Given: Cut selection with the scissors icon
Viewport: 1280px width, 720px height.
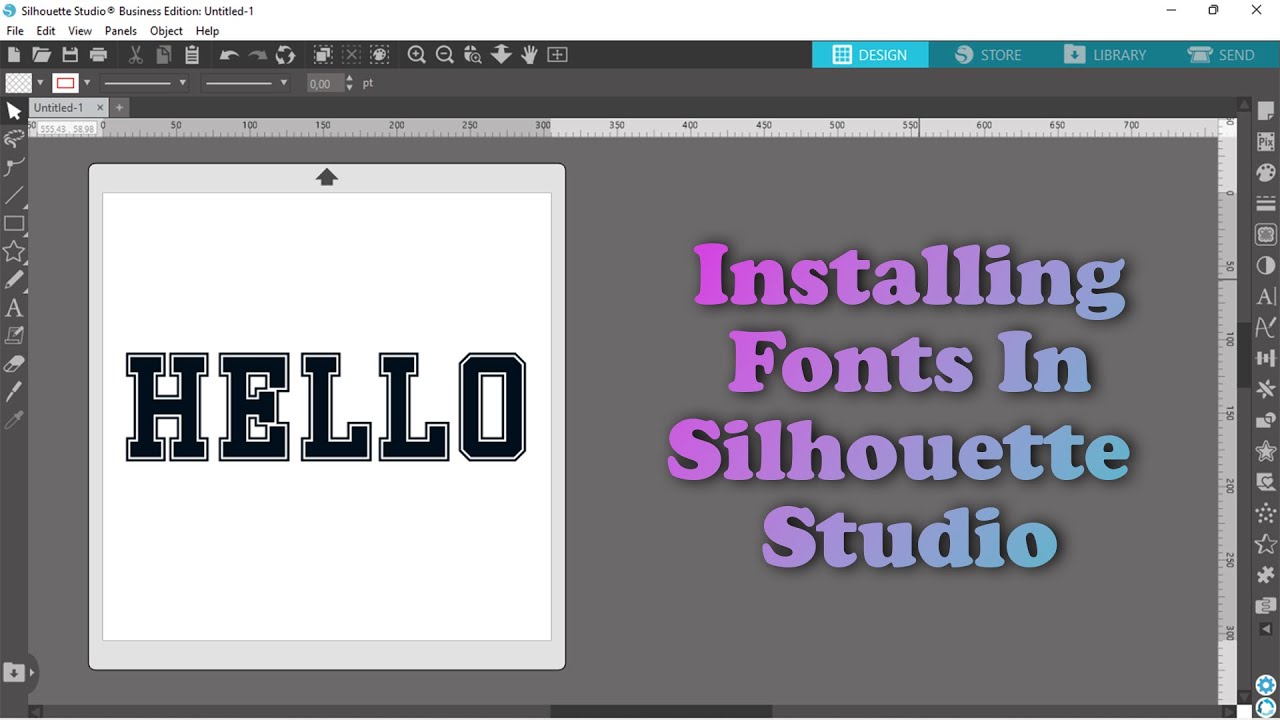Looking at the screenshot, I should tap(136, 55).
